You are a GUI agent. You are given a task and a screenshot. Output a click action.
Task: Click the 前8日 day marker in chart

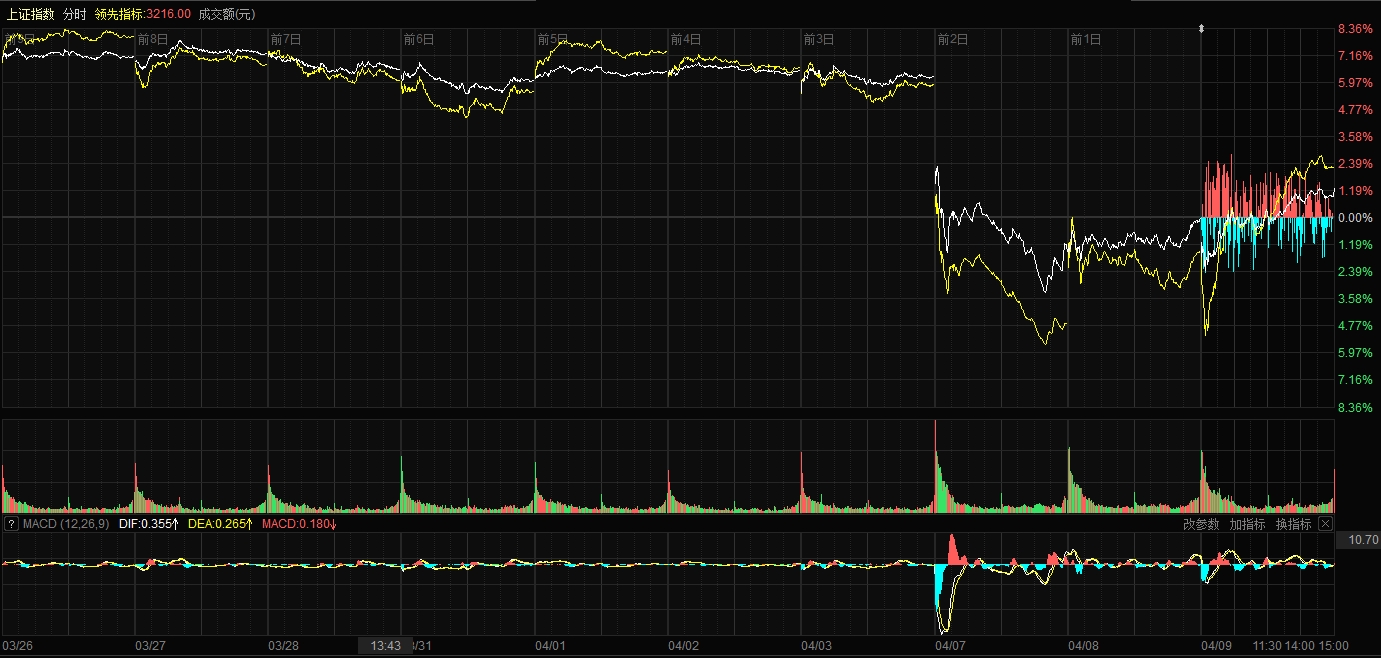pyautogui.click(x=153, y=39)
